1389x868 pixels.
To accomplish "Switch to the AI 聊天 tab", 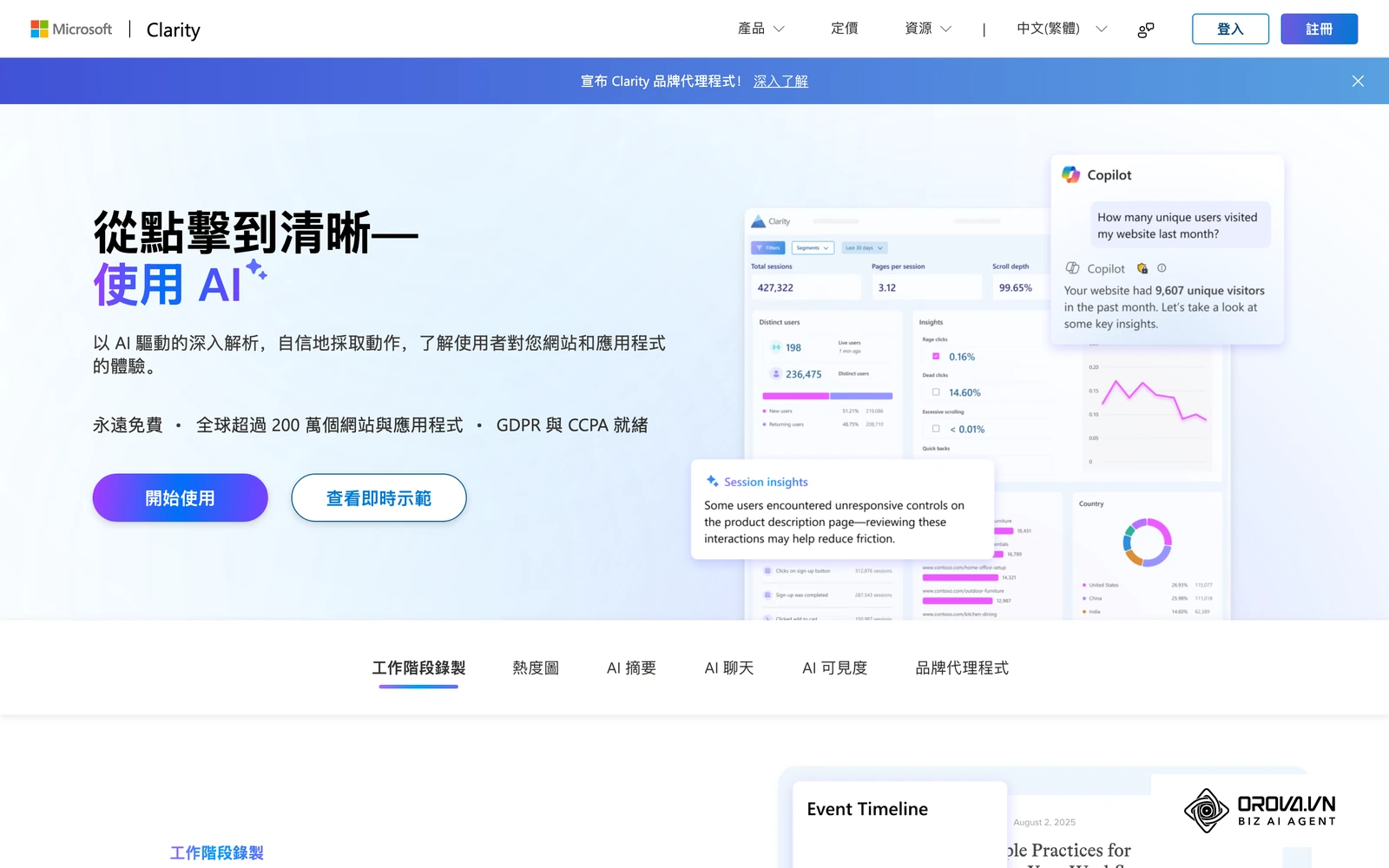I will click(729, 667).
